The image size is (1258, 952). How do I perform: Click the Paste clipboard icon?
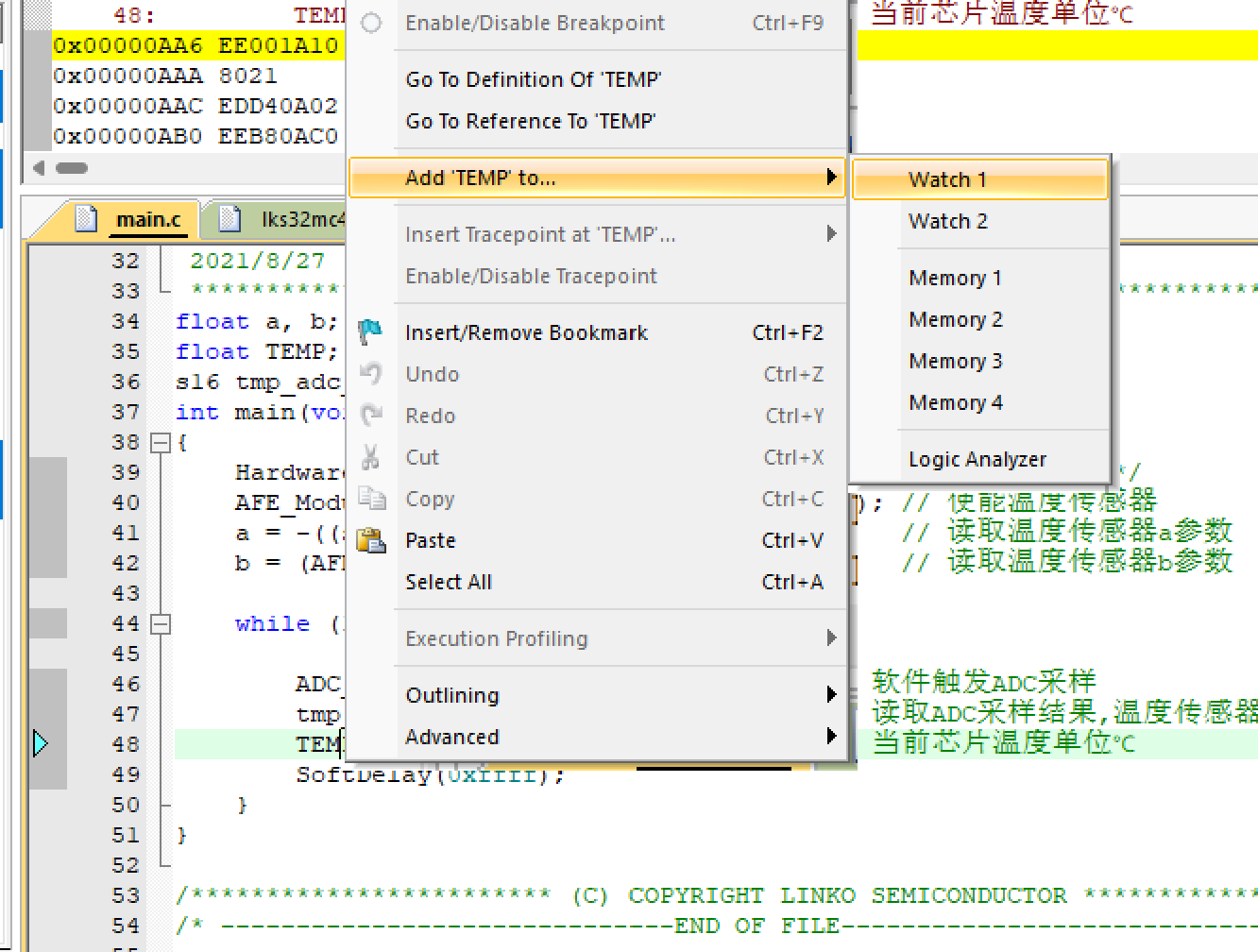[x=372, y=540]
